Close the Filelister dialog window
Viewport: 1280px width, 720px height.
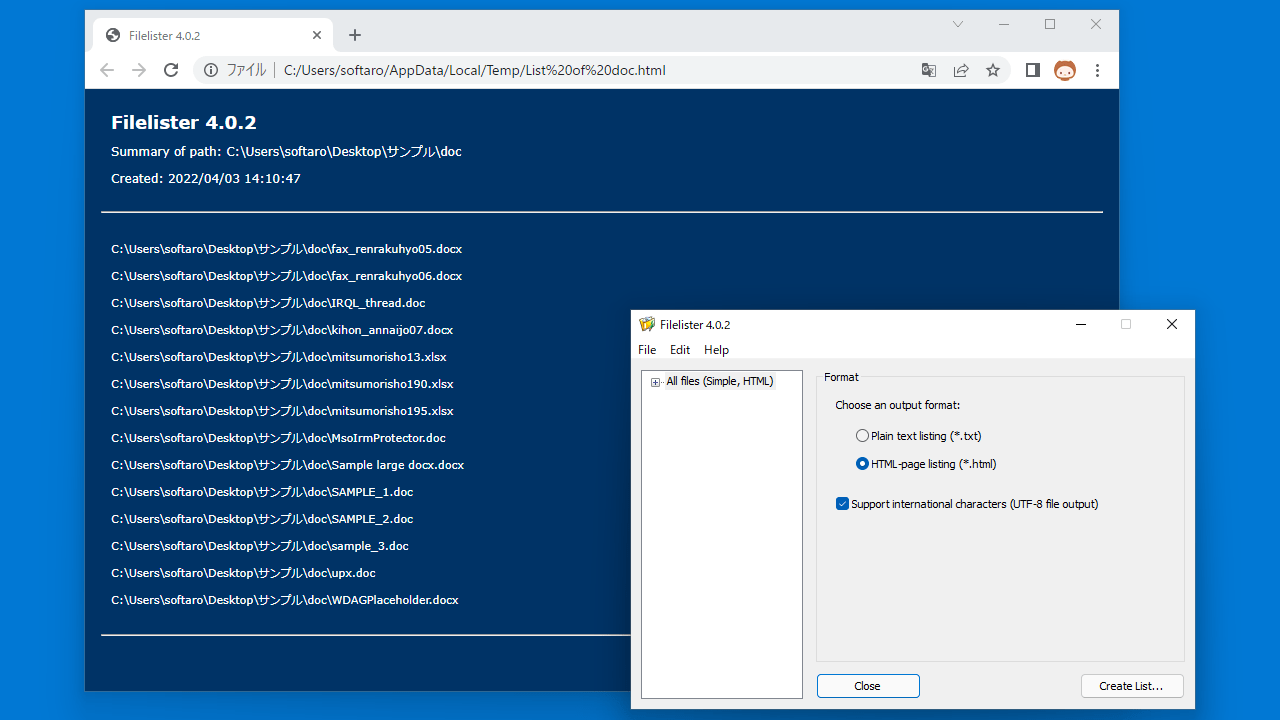click(x=1172, y=324)
